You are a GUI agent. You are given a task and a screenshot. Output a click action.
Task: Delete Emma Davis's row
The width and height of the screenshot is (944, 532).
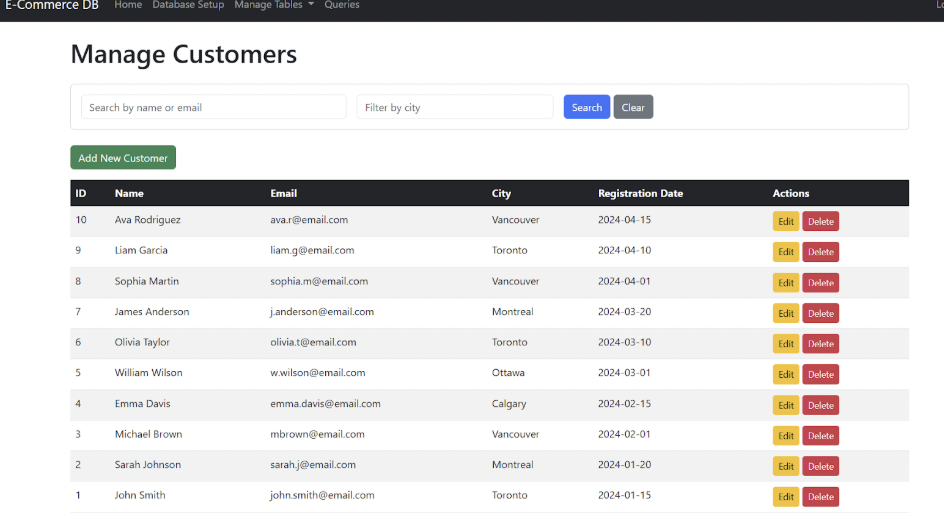coord(820,405)
